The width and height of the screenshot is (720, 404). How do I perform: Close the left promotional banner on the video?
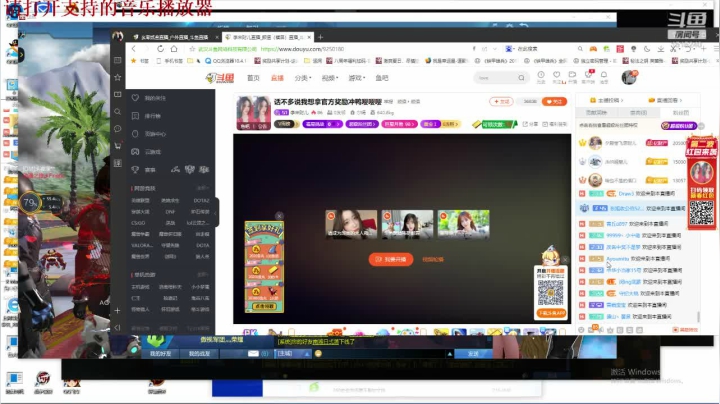pos(279,216)
